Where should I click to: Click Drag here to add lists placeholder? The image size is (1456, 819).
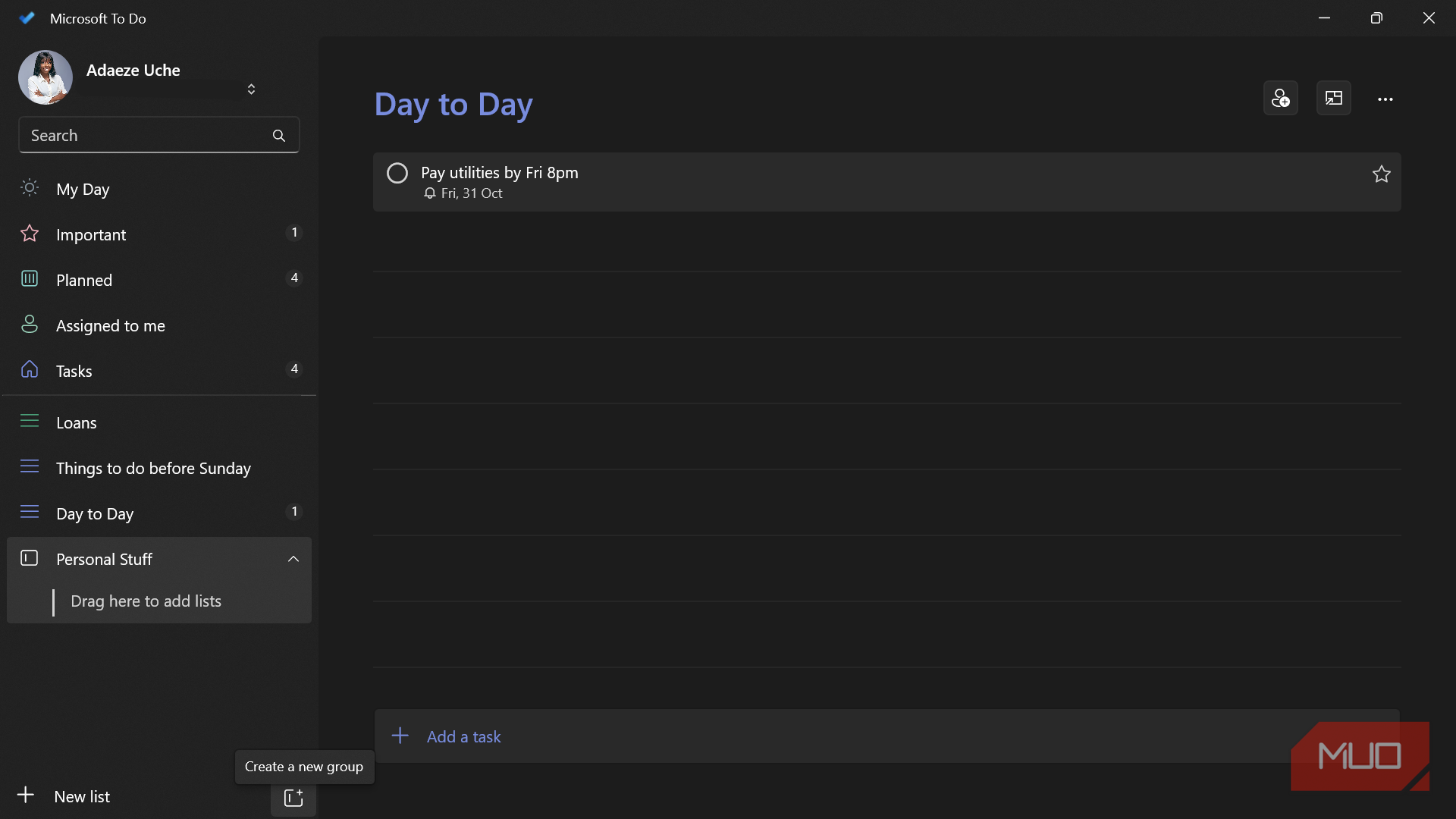146,601
